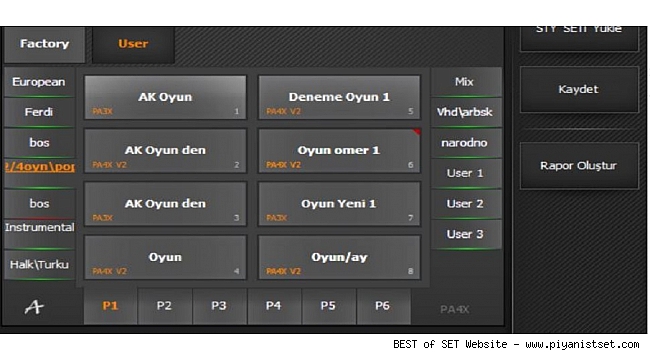Go to page P3
The height and width of the screenshot is (360, 650).
219,306
